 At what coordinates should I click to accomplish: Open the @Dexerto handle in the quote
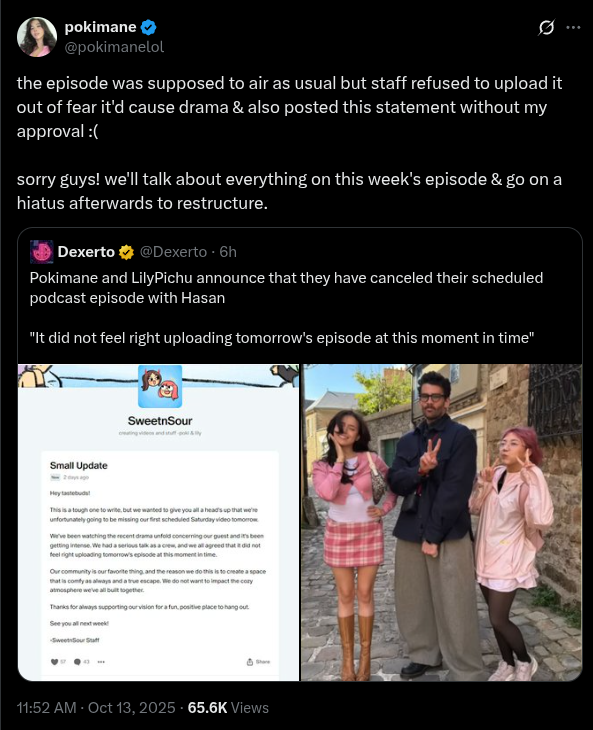coord(173,252)
